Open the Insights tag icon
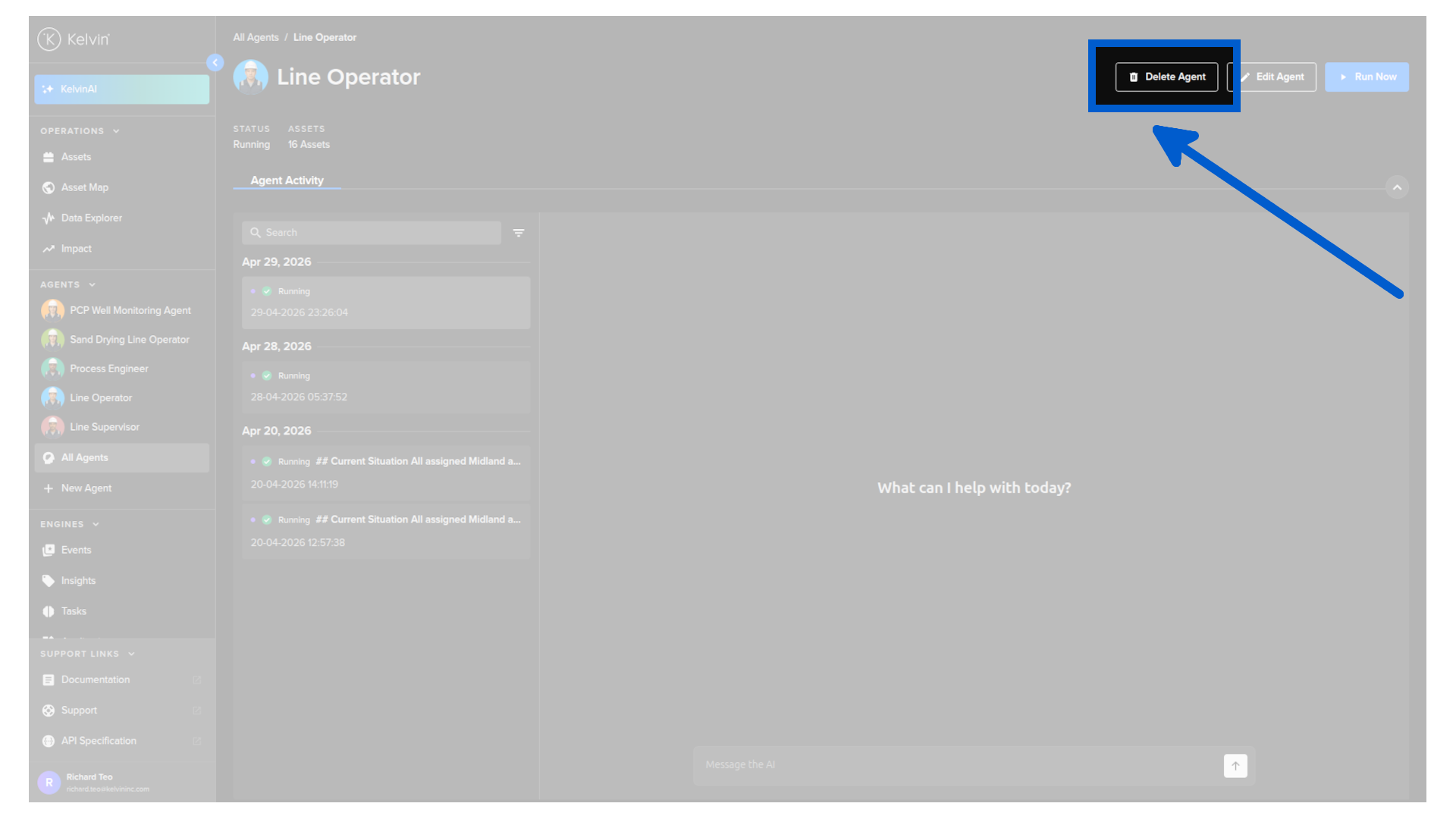Image resolution: width=1456 pixels, height=819 pixels. (49, 581)
